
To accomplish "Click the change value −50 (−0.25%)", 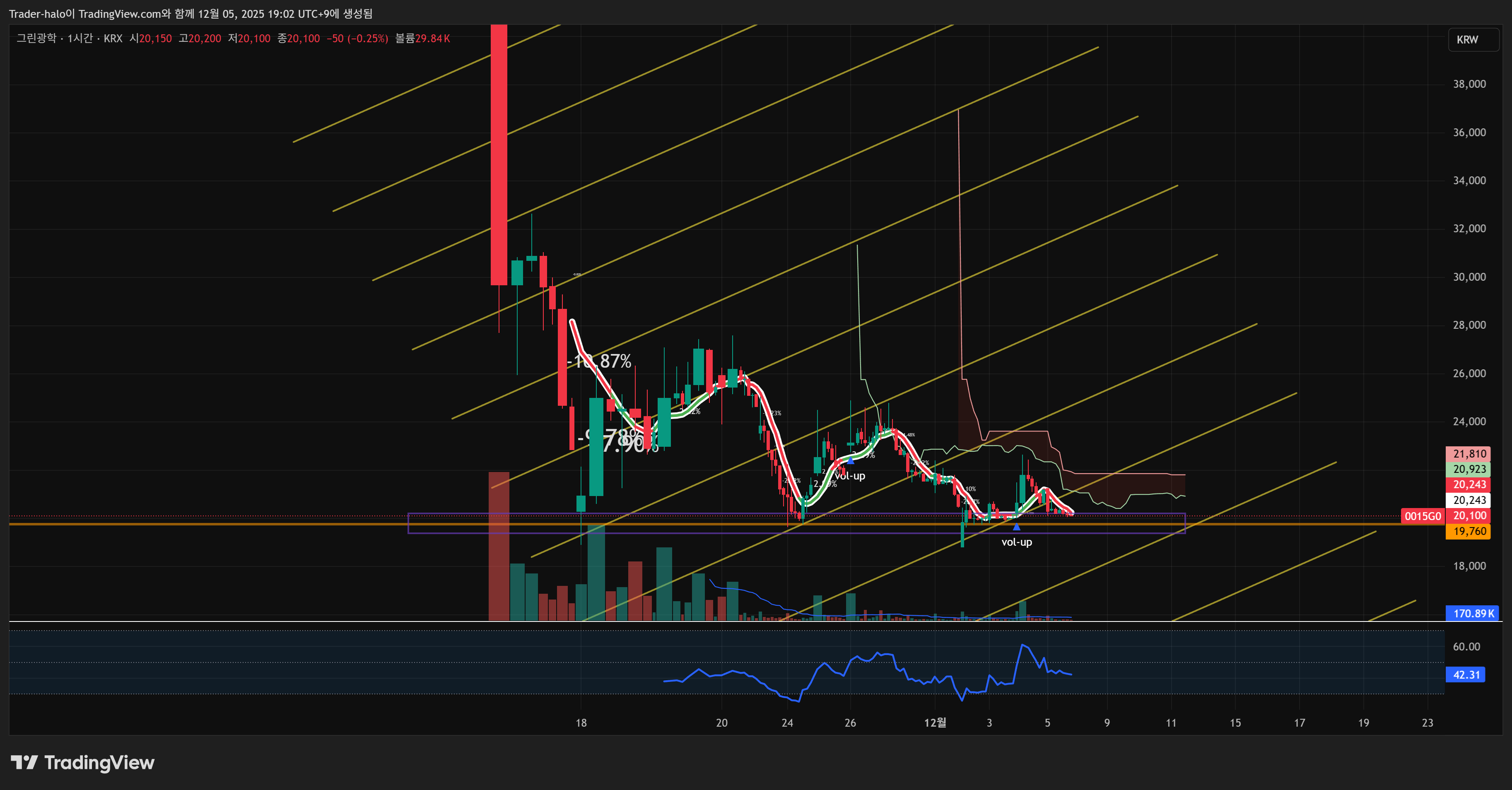I will (357, 38).
